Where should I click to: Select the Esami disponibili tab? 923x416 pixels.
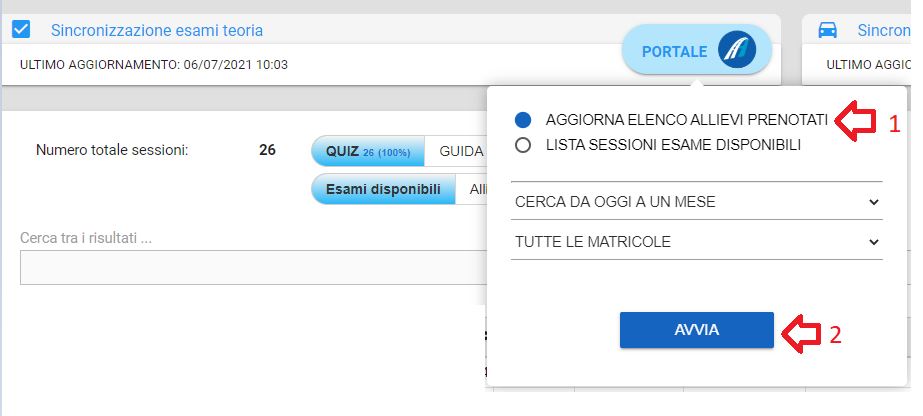pos(384,189)
